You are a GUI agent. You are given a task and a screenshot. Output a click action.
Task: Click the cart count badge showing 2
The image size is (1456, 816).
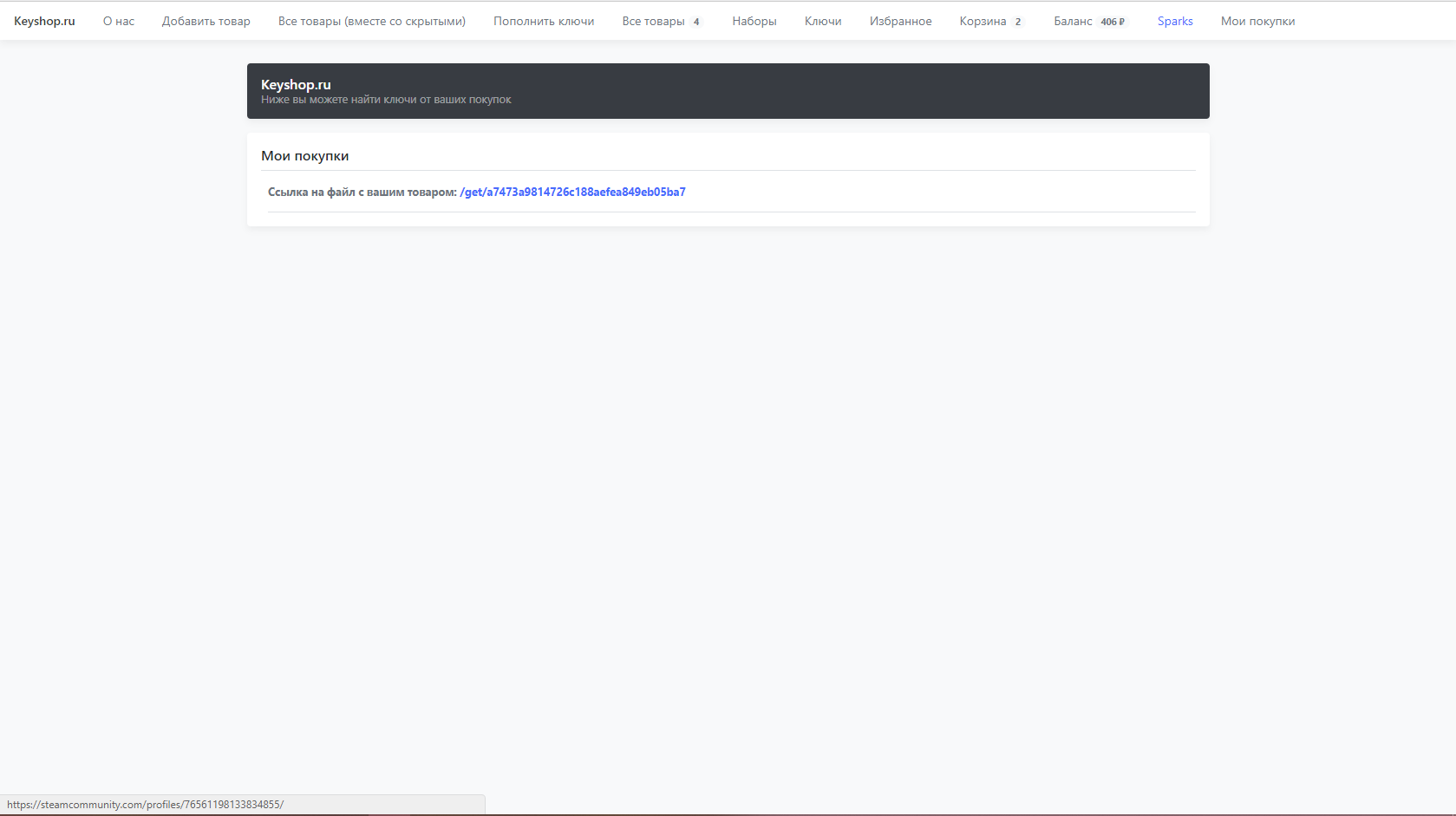[x=1018, y=22]
